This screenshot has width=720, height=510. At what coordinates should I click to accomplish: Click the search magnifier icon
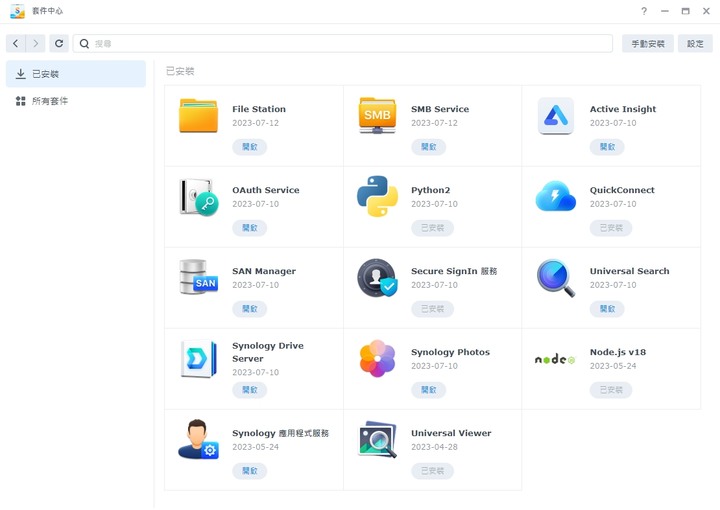pos(84,44)
